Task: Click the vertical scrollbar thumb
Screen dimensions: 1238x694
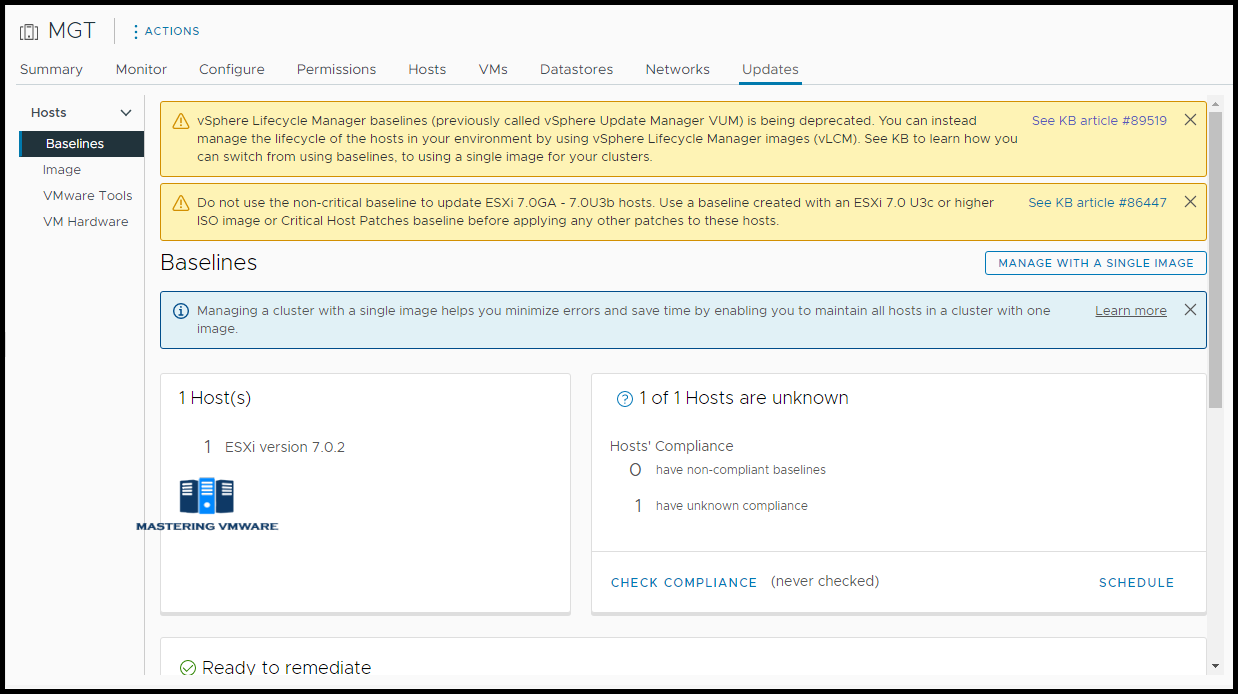Action: point(1215,259)
